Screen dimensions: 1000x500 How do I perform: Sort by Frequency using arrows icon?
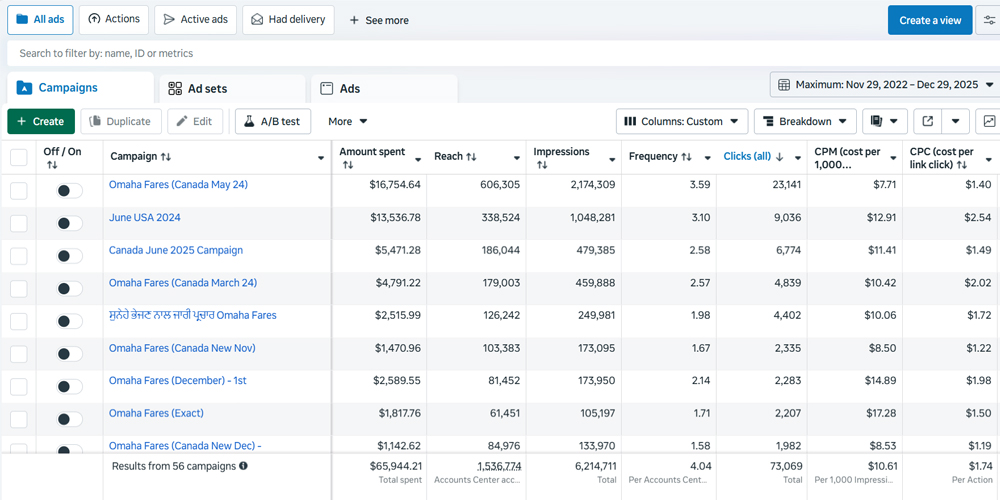tap(687, 157)
